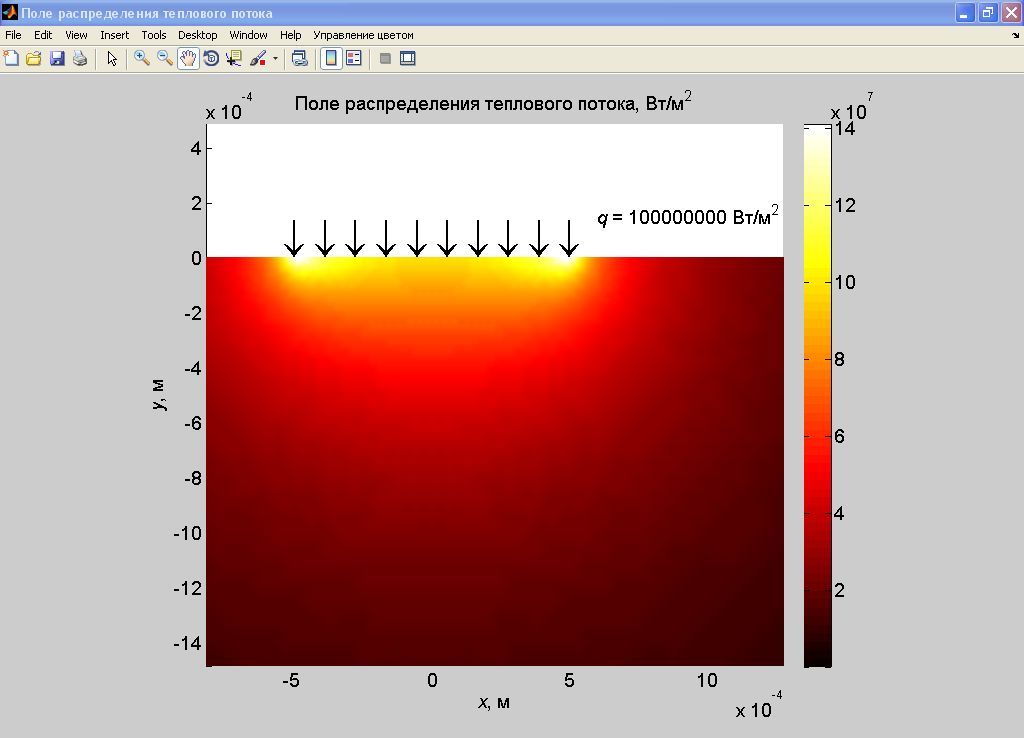Toggle the Insert Legend button
This screenshot has height=738, width=1024.
click(x=353, y=59)
